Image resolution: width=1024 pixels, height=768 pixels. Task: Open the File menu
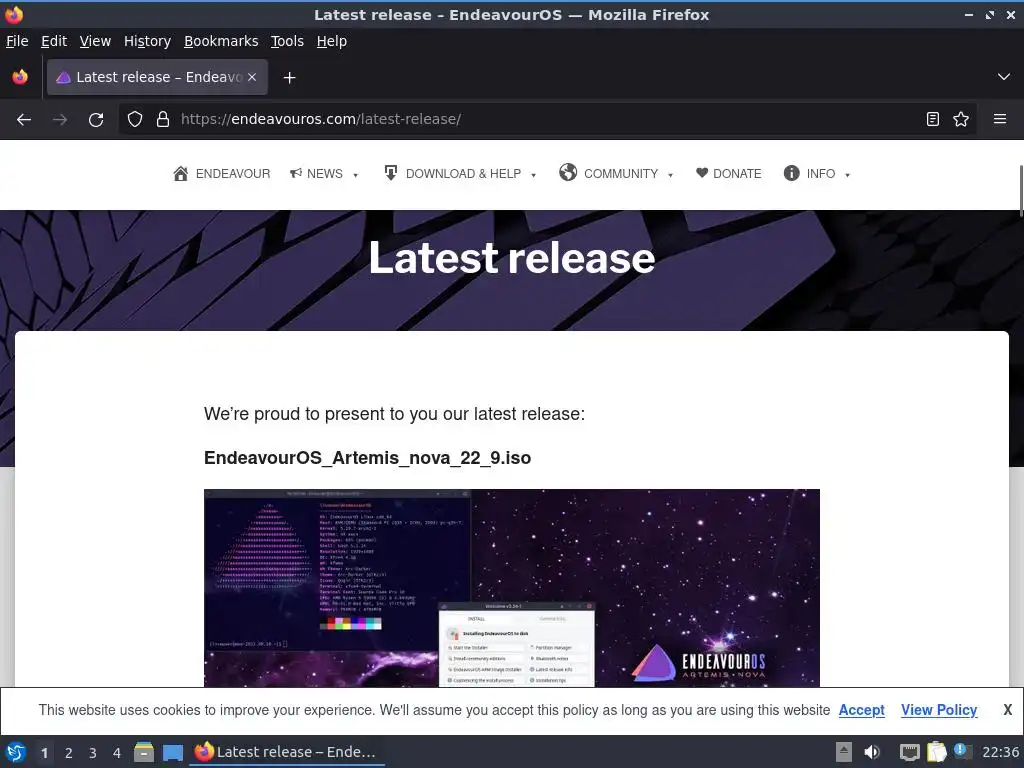(x=17, y=41)
